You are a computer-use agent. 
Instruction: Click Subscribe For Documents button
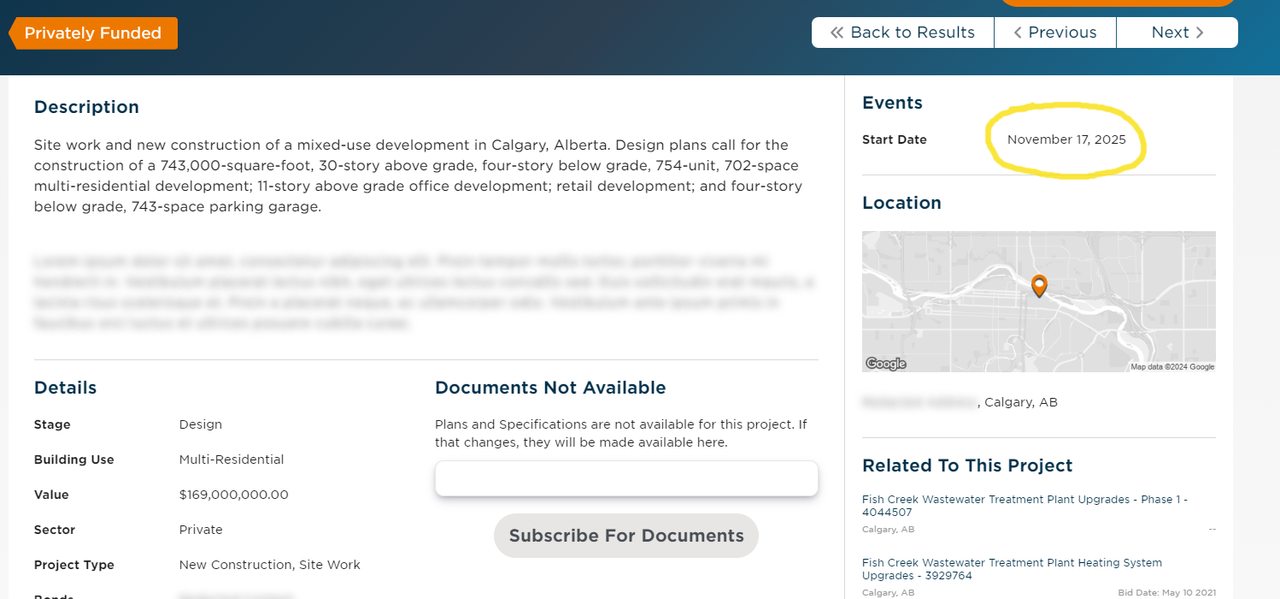coord(626,535)
